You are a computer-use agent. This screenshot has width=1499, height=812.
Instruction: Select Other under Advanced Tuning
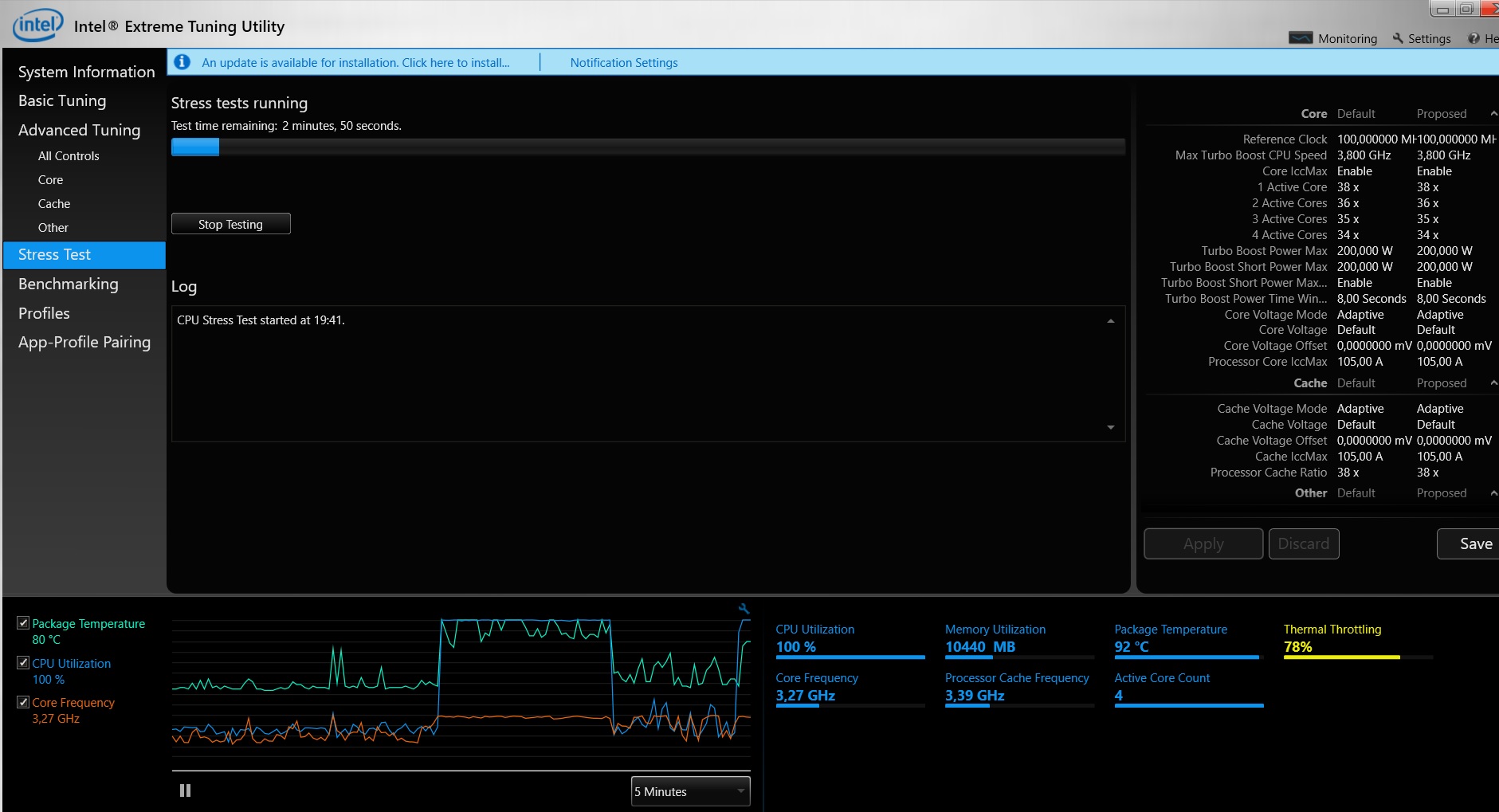point(53,228)
